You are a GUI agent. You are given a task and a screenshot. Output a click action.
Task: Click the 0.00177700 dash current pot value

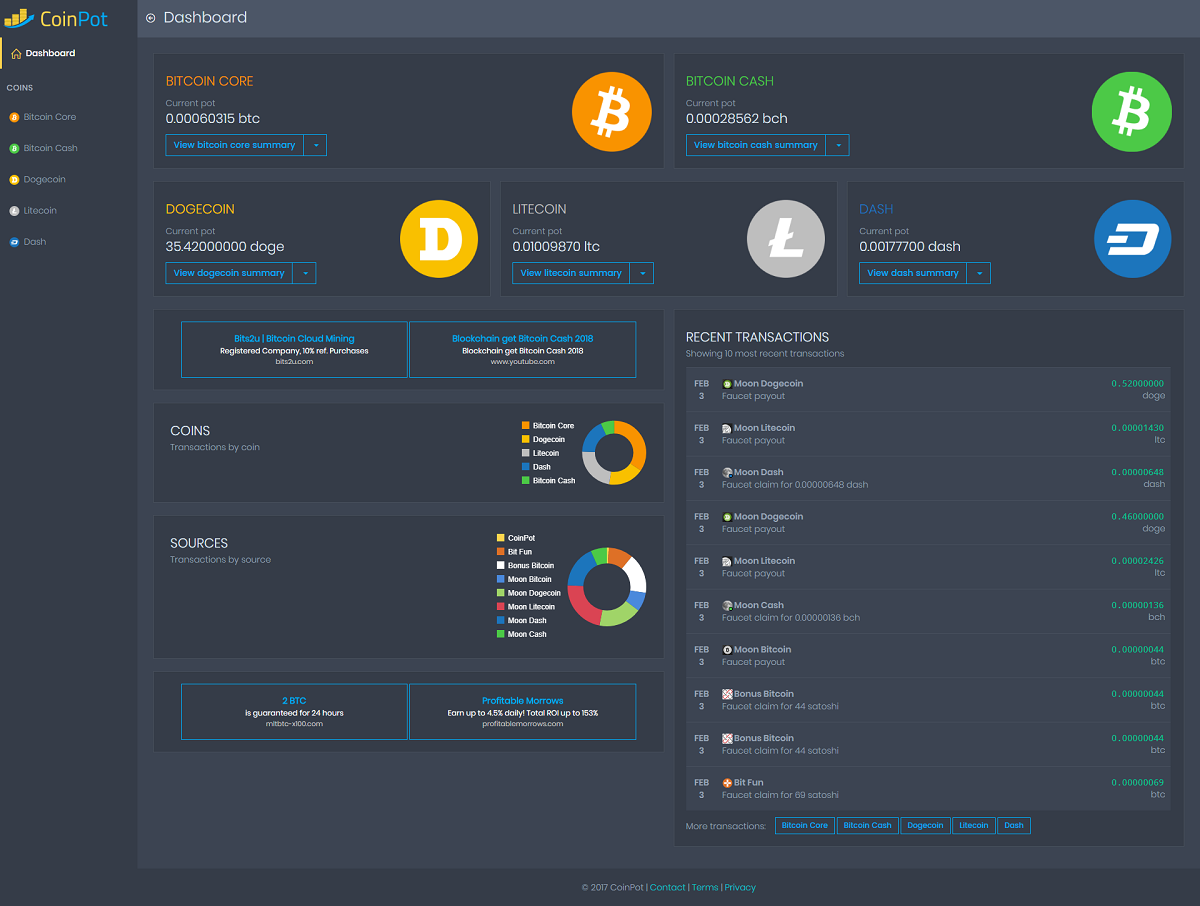910,247
